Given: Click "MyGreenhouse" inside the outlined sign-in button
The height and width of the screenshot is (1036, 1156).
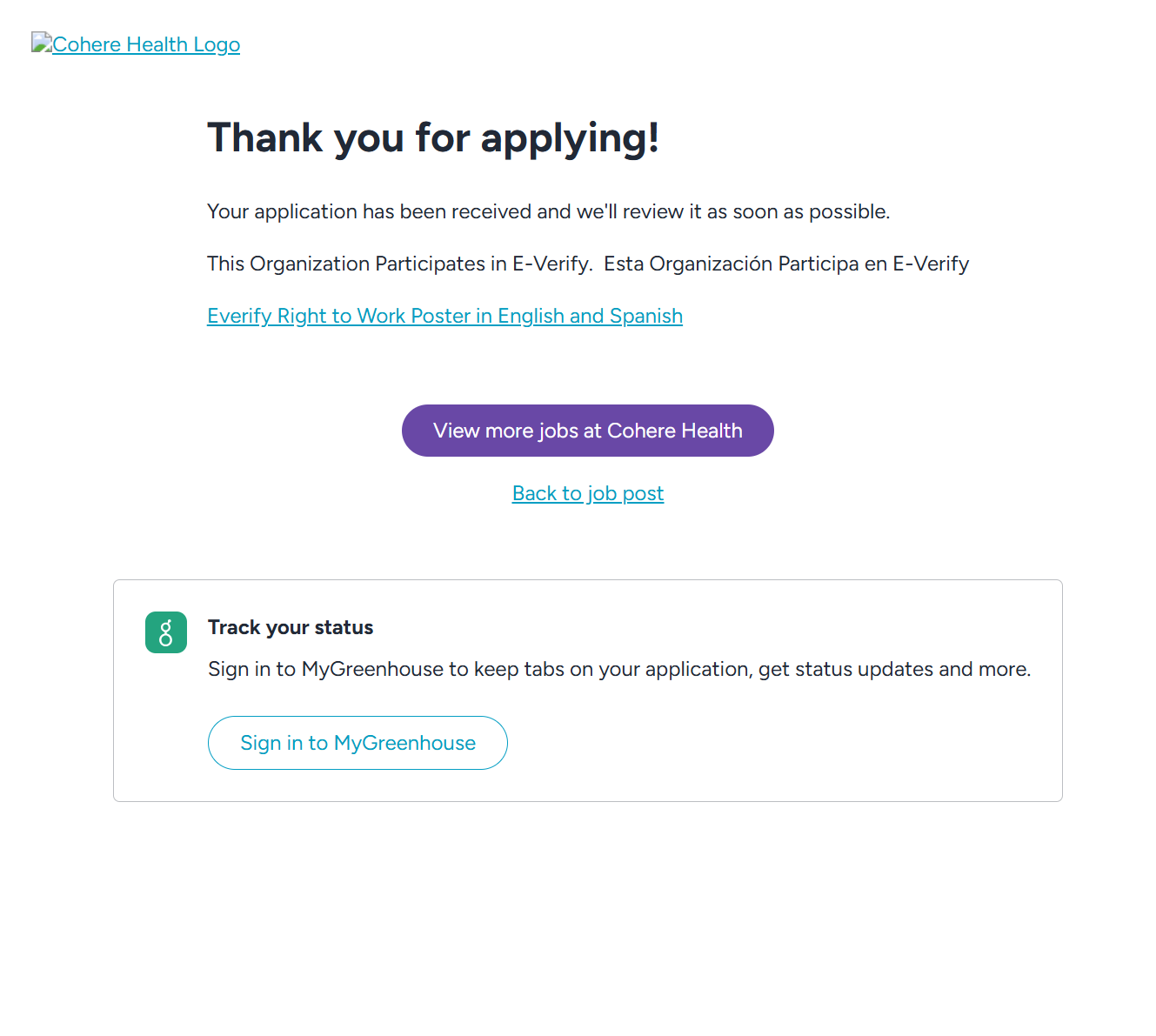Looking at the screenshot, I should pos(404,743).
